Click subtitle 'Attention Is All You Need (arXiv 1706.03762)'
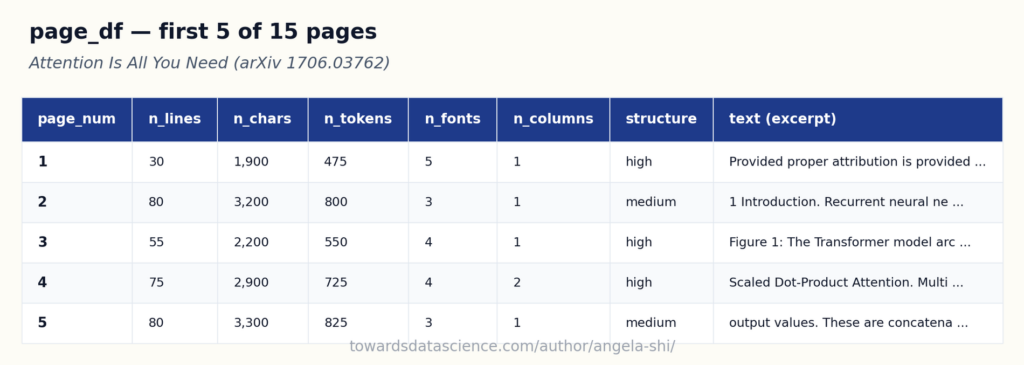 tap(209, 63)
